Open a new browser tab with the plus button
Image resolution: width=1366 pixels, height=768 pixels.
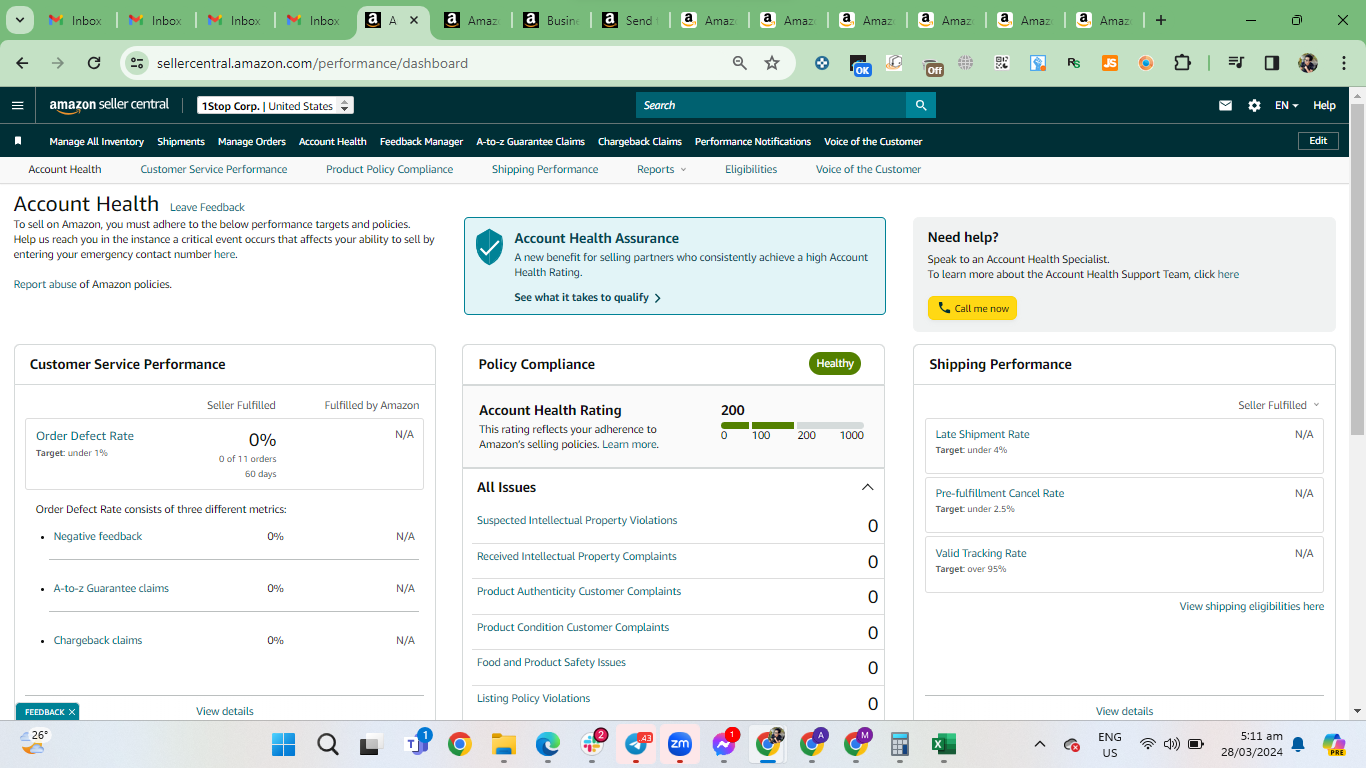click(x=1160, y=20)
